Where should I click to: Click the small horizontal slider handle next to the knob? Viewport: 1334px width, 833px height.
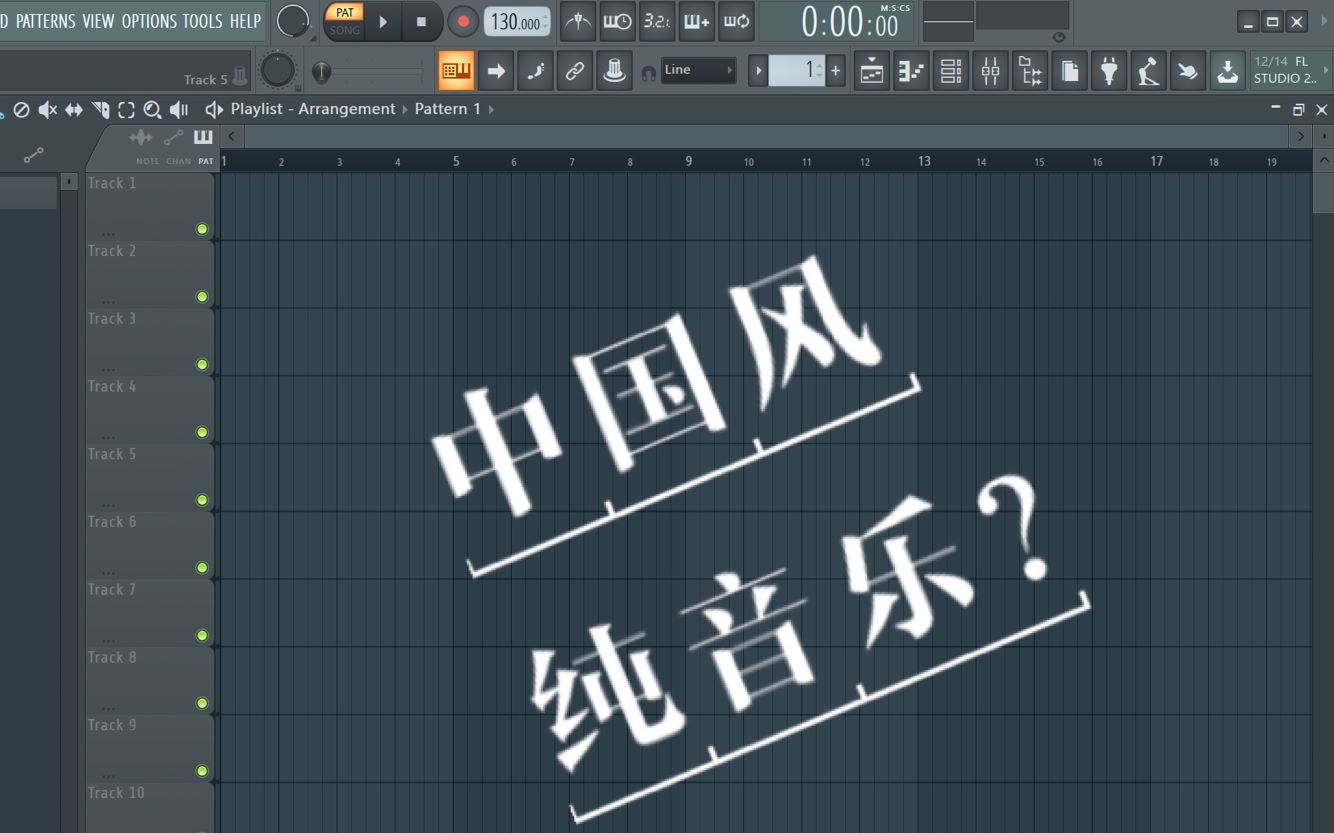tap(321, 72)
